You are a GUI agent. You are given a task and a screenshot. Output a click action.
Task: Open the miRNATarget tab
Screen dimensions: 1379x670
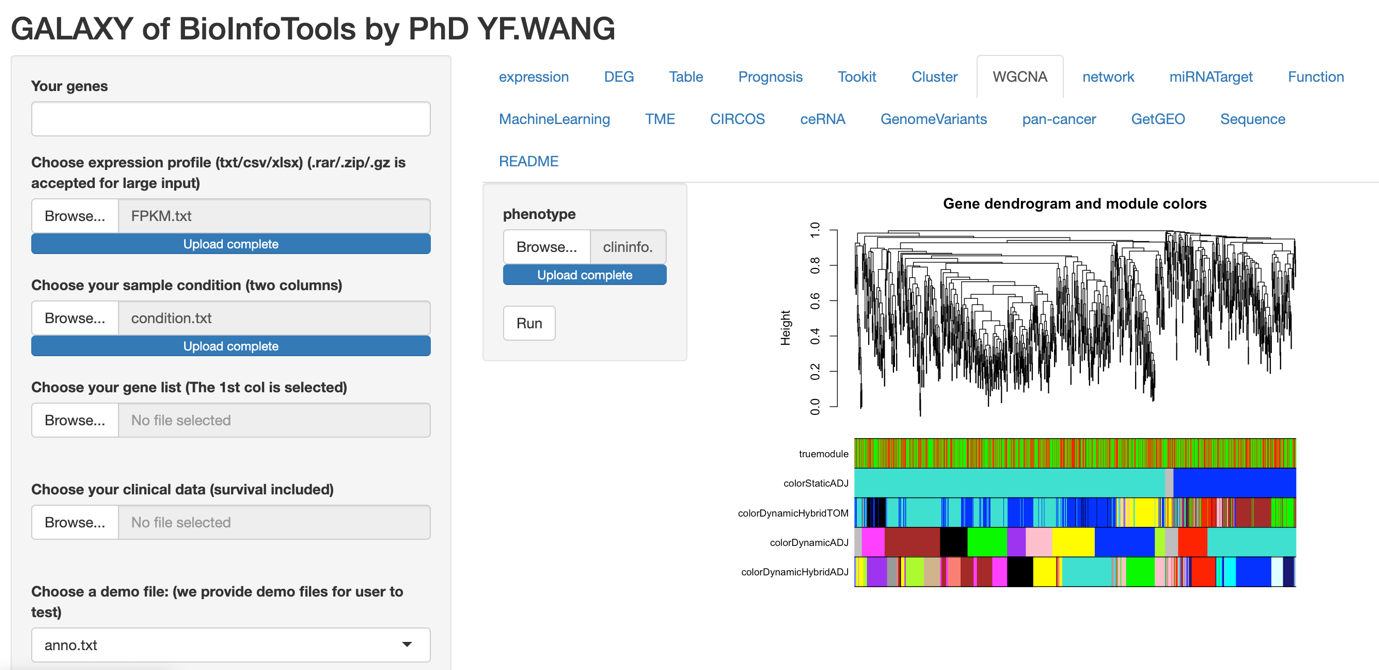[x=1210, y=77]
